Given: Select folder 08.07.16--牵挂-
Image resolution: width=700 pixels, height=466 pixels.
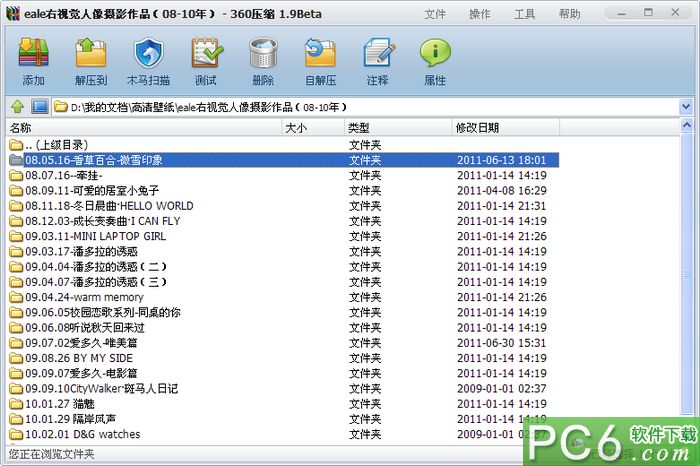Looking at the screenshot, I should (x=283, y=175).
